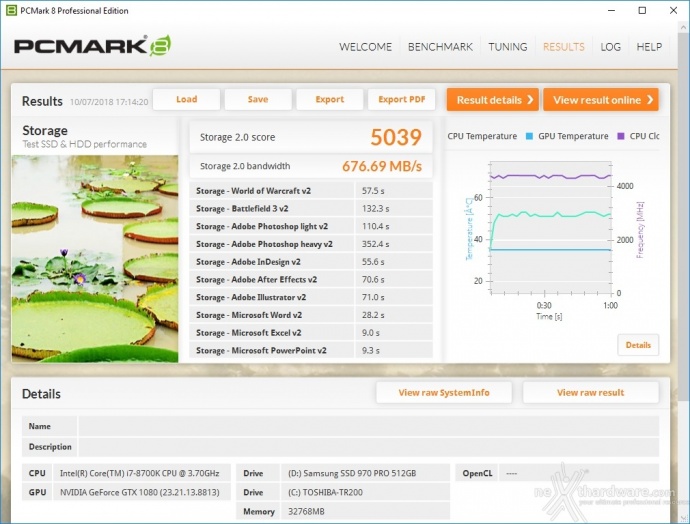Click the Description input field
Image resolution: width=690 pixels, height=524 pixels.
pyautogui.click(x=368, y=447)
